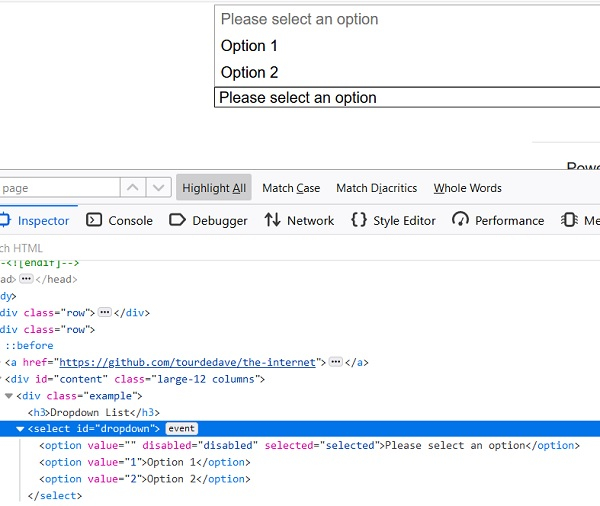This screenshot has width=600, height=506.
Task: Toggle Highlight All find option
Action: [214, 188]
